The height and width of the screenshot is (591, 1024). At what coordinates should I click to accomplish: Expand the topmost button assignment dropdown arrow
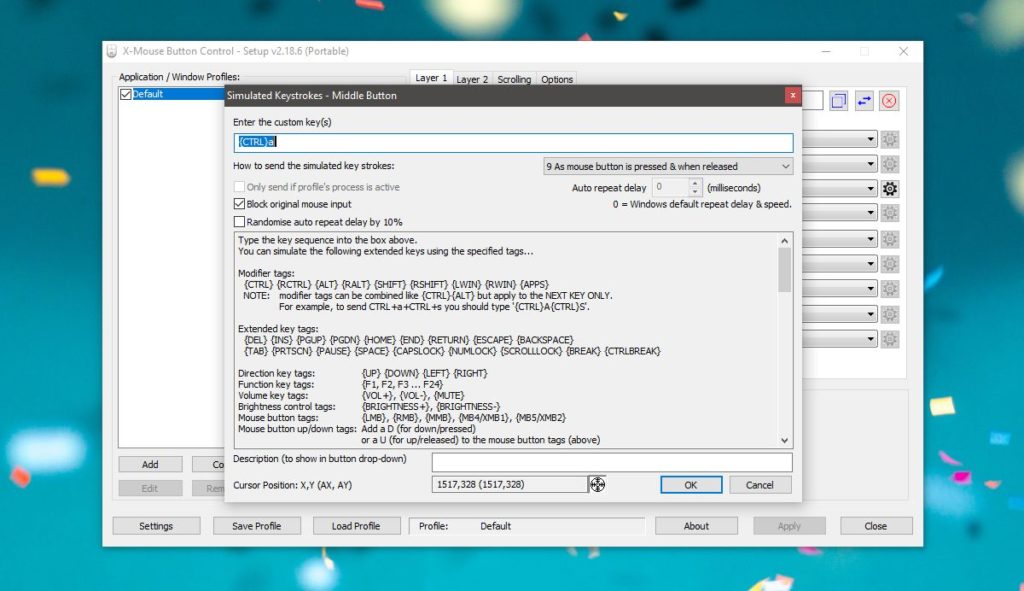click(x=870, y=140)
